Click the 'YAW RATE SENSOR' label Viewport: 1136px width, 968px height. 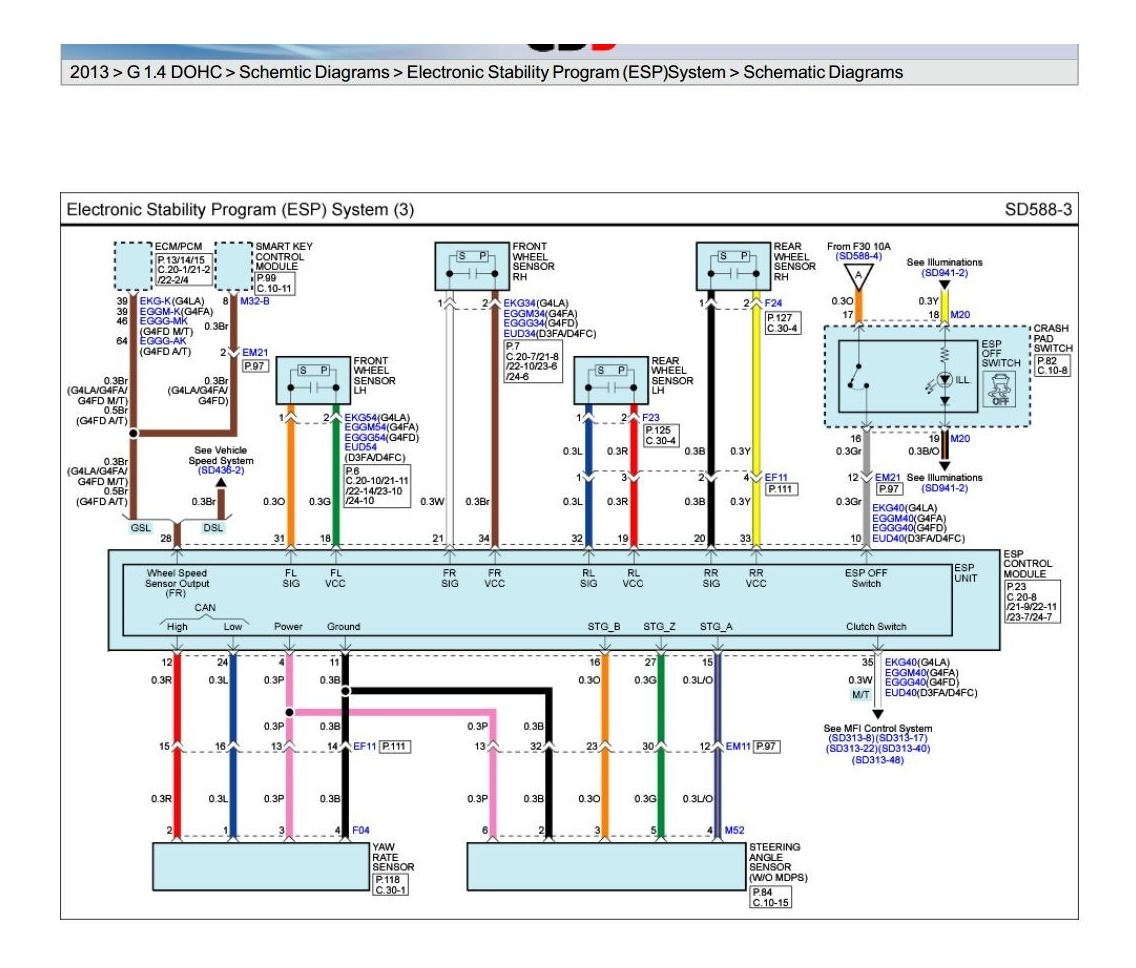(x=393, y=857)
